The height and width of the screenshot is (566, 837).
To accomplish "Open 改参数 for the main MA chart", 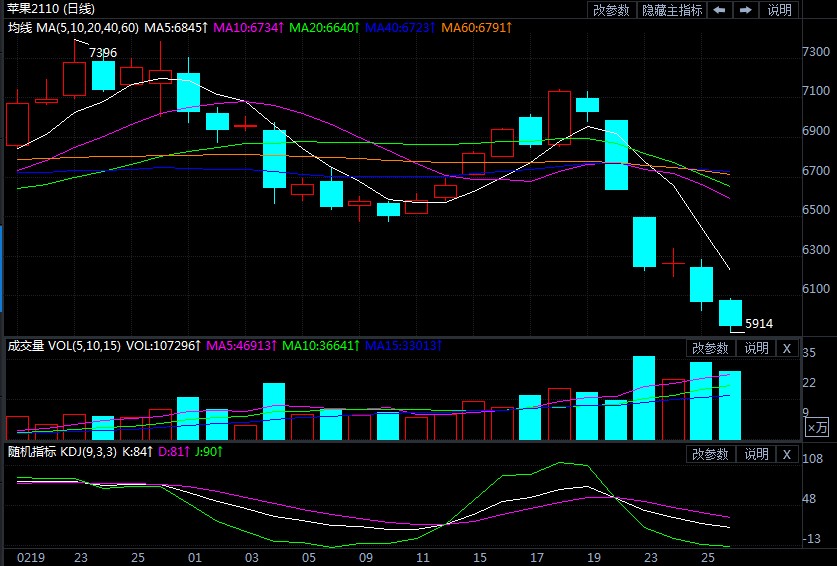I will [611, 10].
